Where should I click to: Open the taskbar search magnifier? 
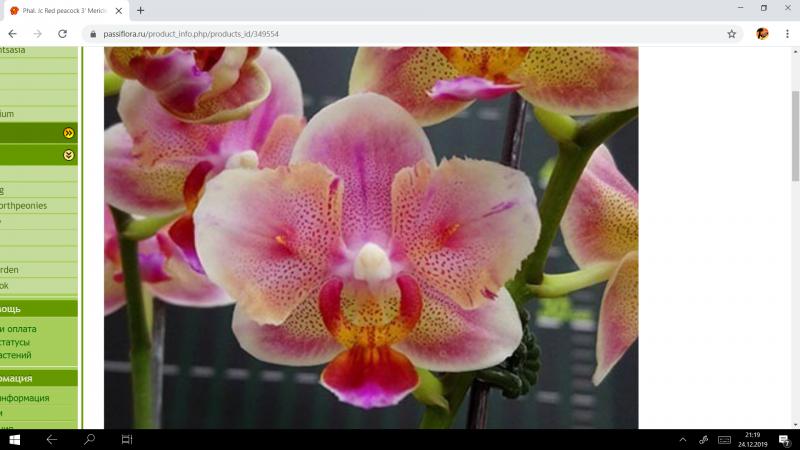click(x=89, y=439)
